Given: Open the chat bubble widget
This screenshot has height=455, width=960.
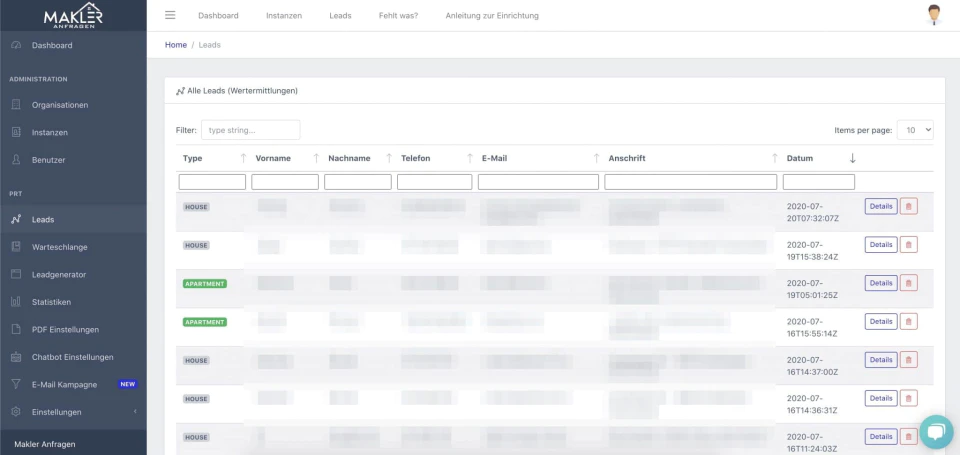Looking at the screenshot, I should point(936,432).
